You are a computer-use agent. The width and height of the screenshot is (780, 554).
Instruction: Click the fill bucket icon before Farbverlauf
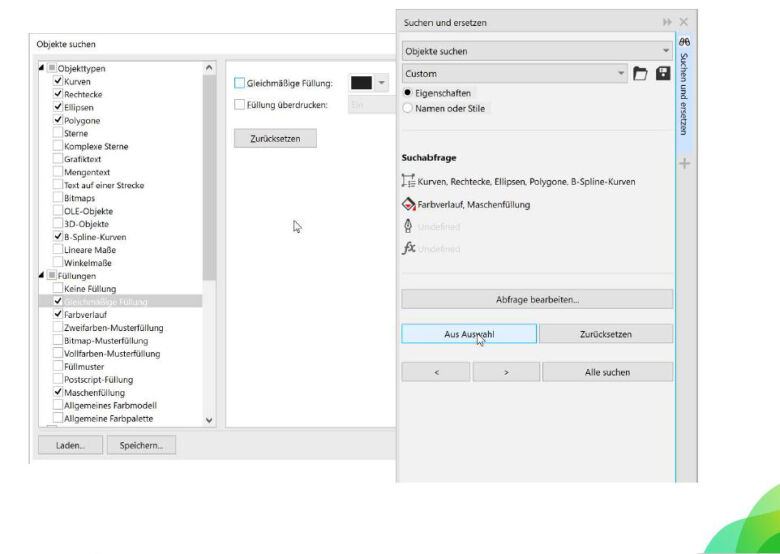coord(408,204)
